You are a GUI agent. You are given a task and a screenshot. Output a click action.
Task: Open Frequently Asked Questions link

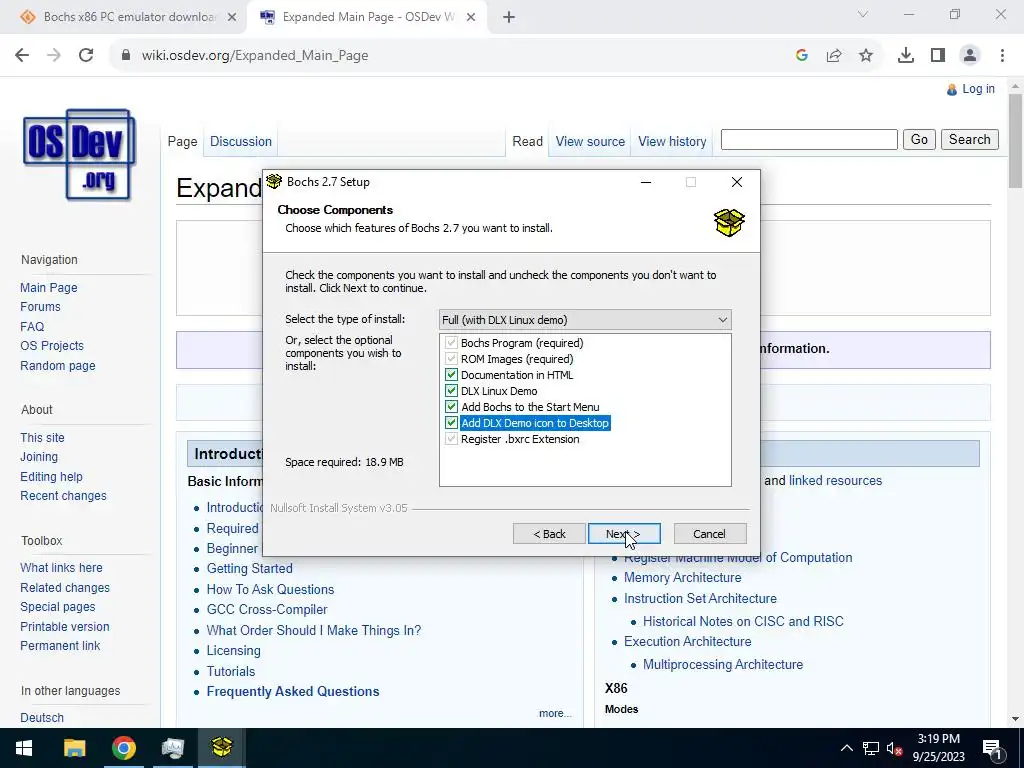[x=293, y=691]
